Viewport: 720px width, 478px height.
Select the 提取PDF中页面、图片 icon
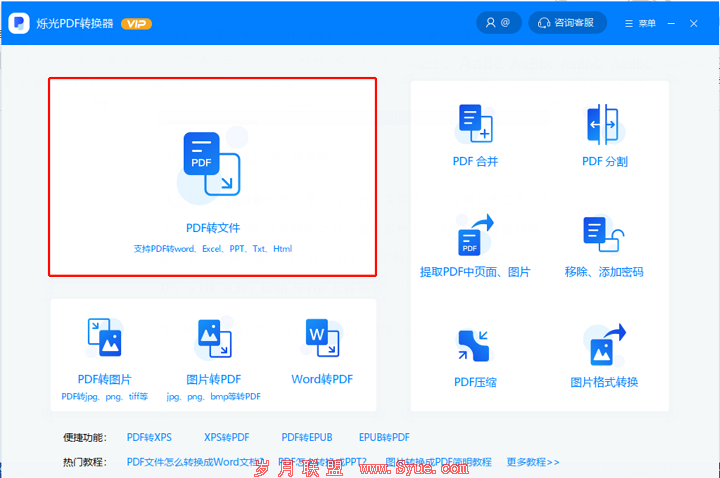[475, 235]
